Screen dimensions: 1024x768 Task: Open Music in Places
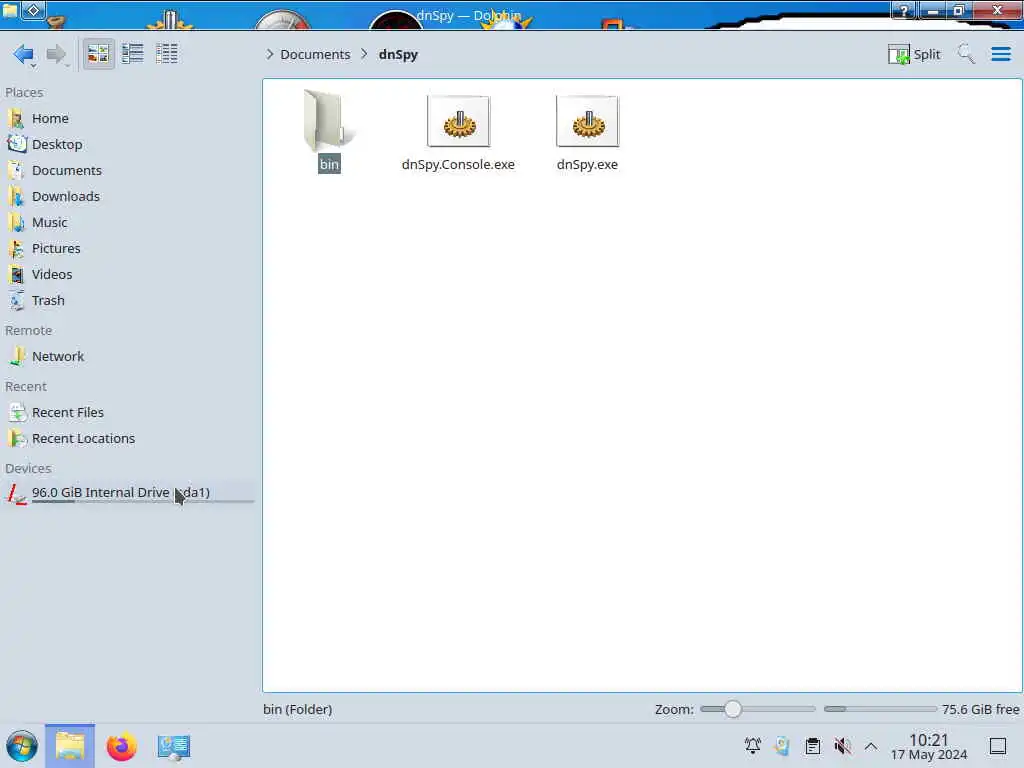click(128, 223)
